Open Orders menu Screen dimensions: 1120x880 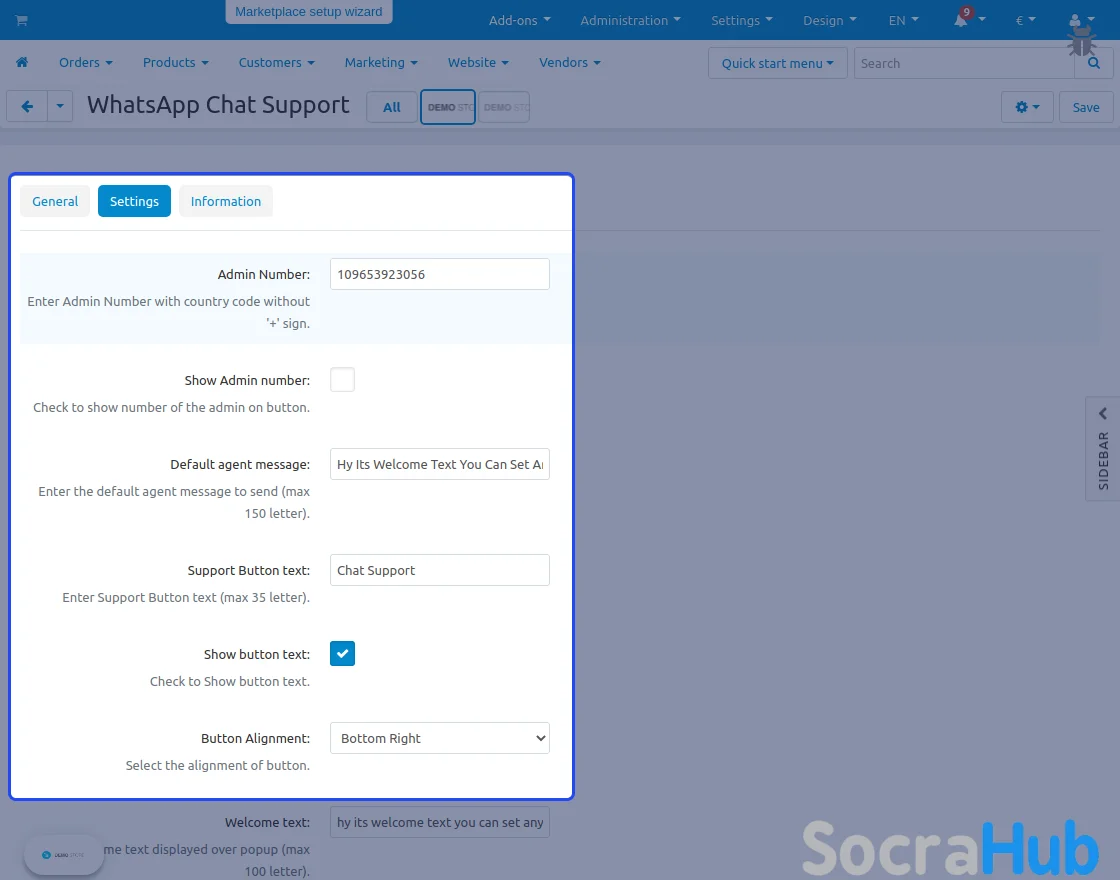(x=86, y=62)
